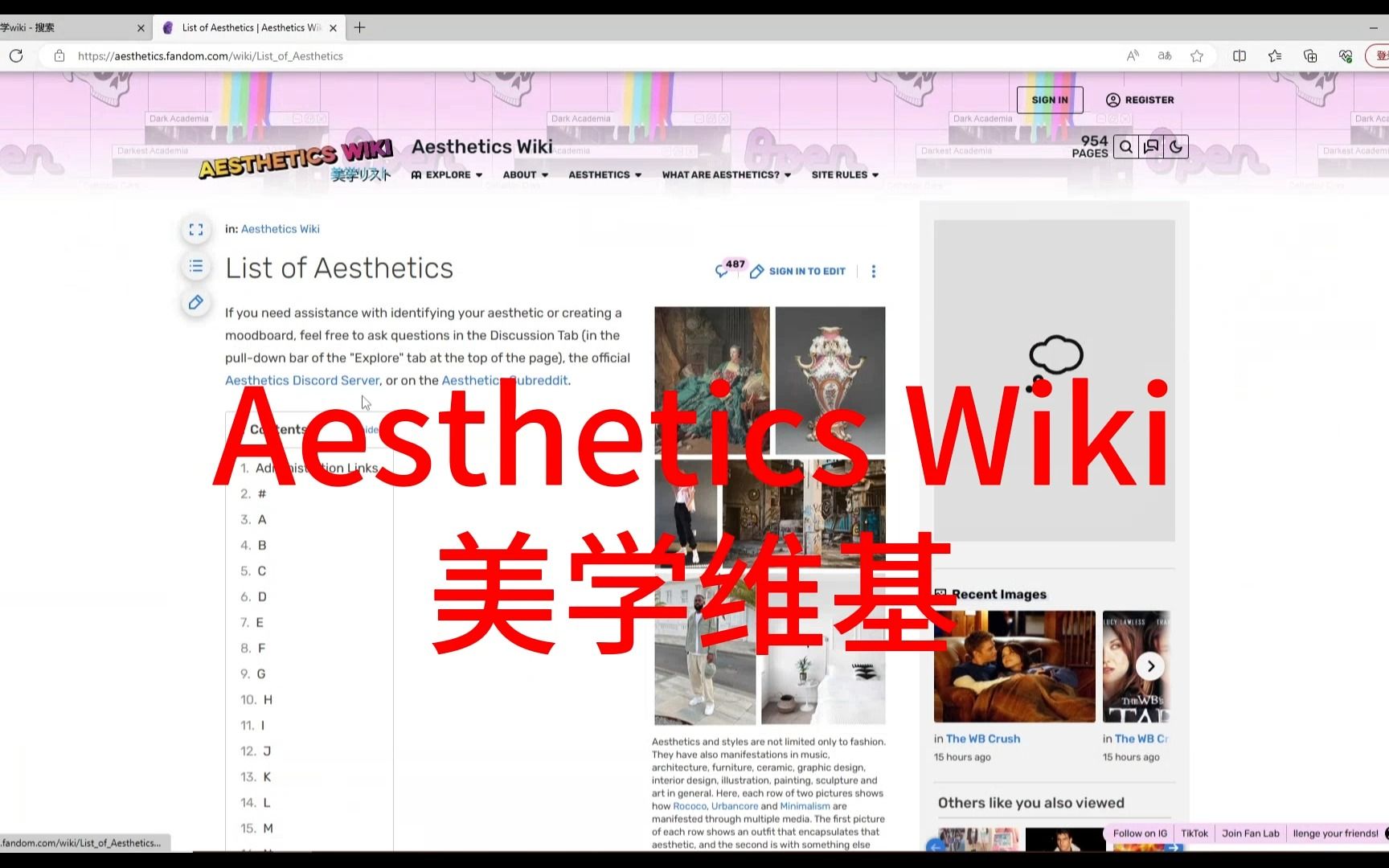This screenshot has height=868, width=1389.
Task: Add page to favorites with star icon
Action: 1197,55
